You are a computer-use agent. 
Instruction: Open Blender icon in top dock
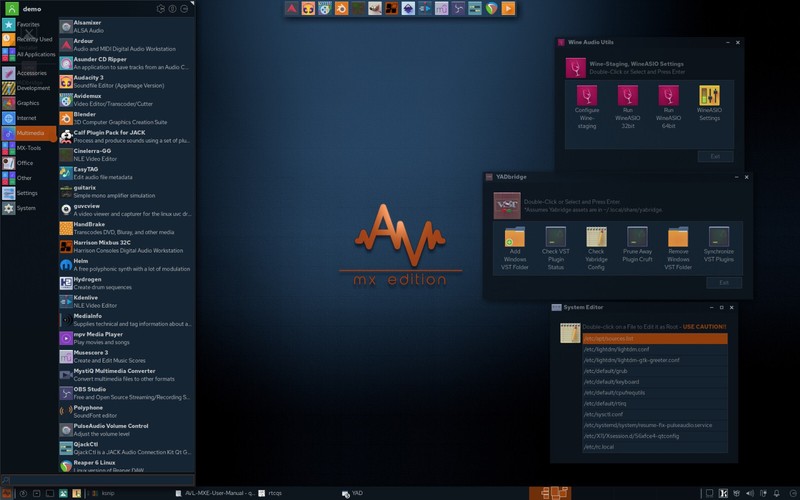(341, 8)
